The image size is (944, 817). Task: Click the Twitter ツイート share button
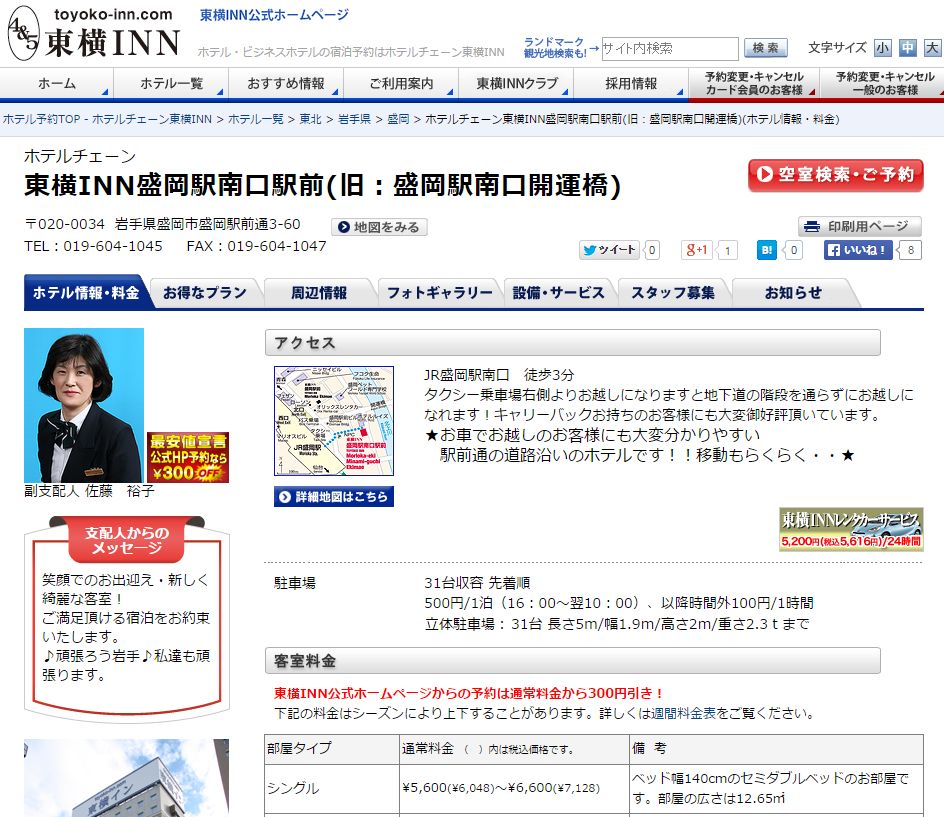tap(609, 250)
